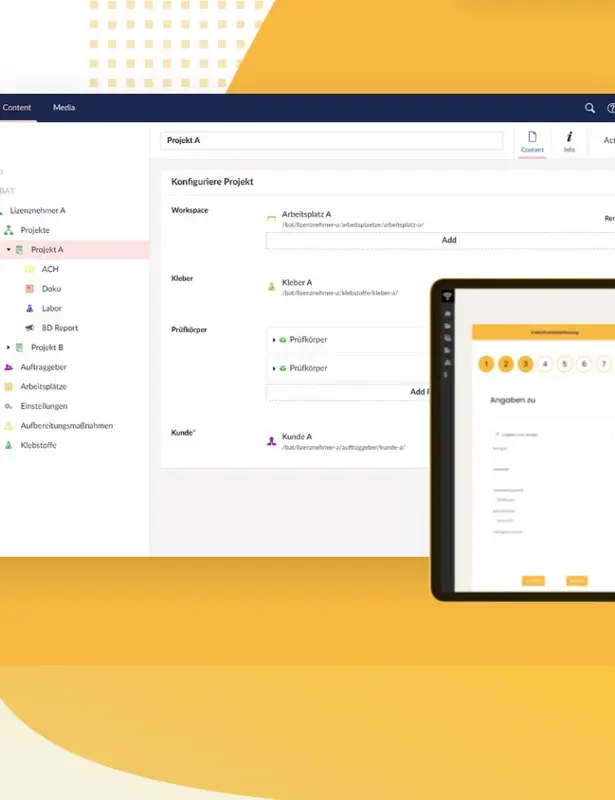Collapse the Projekt A tree node
This screenshot has height=800, width=615.
tap(9, 250)
